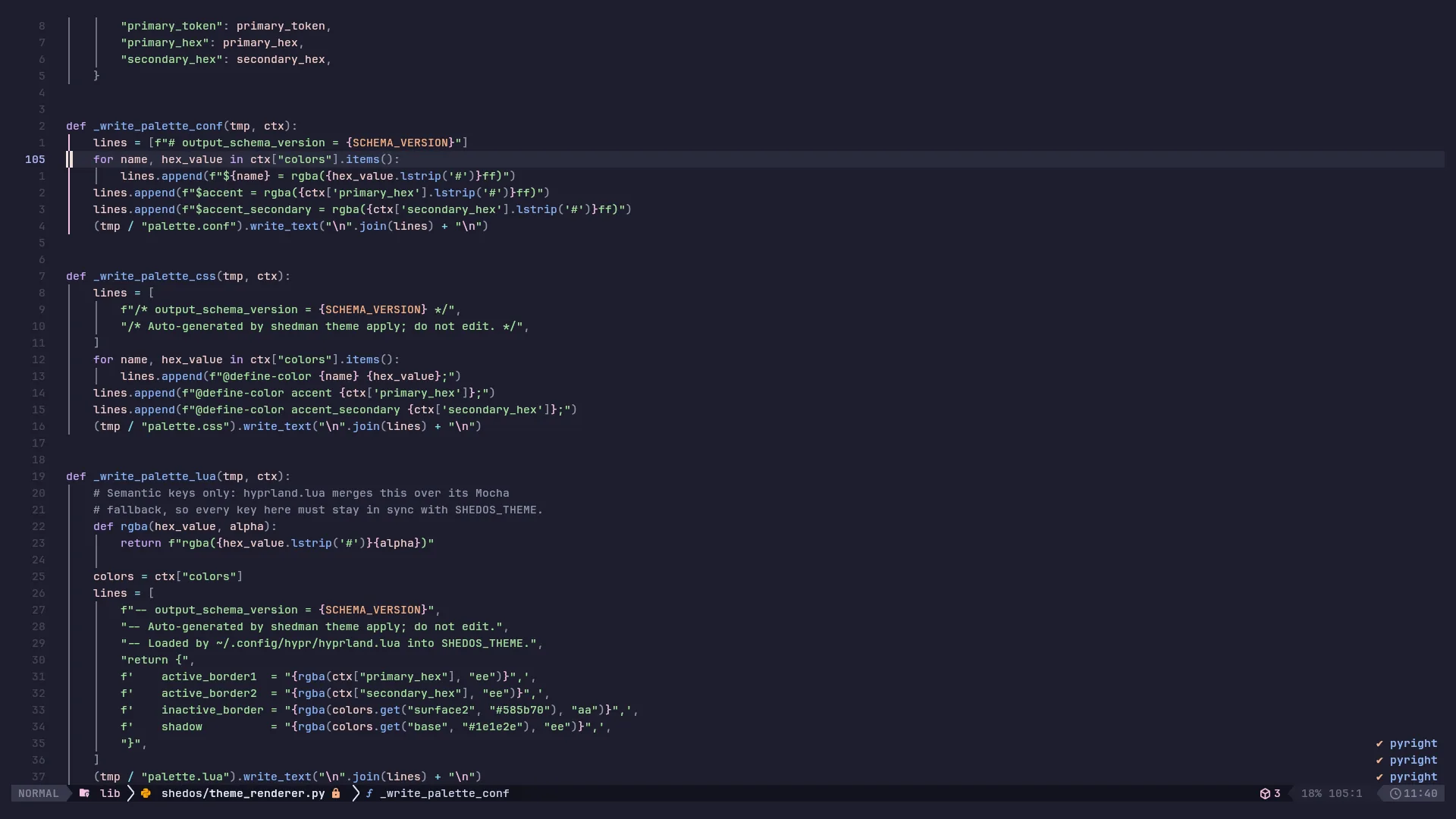Click current line number 105 in gutter
Image resolution: width=1456 pixels, height=819 pixels.
click(x=35, y=159)
